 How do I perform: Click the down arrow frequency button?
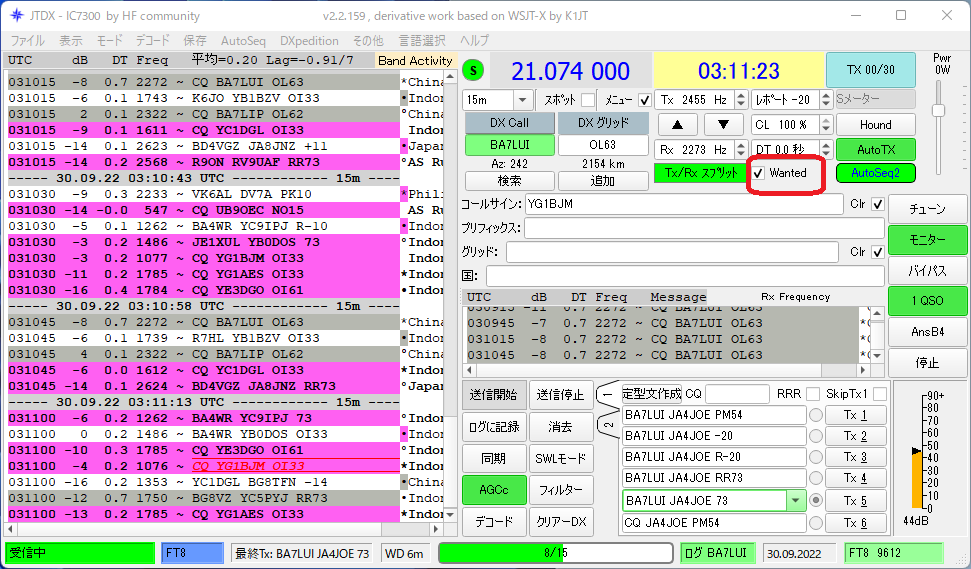pyautogui.click(x=723, y=124)
